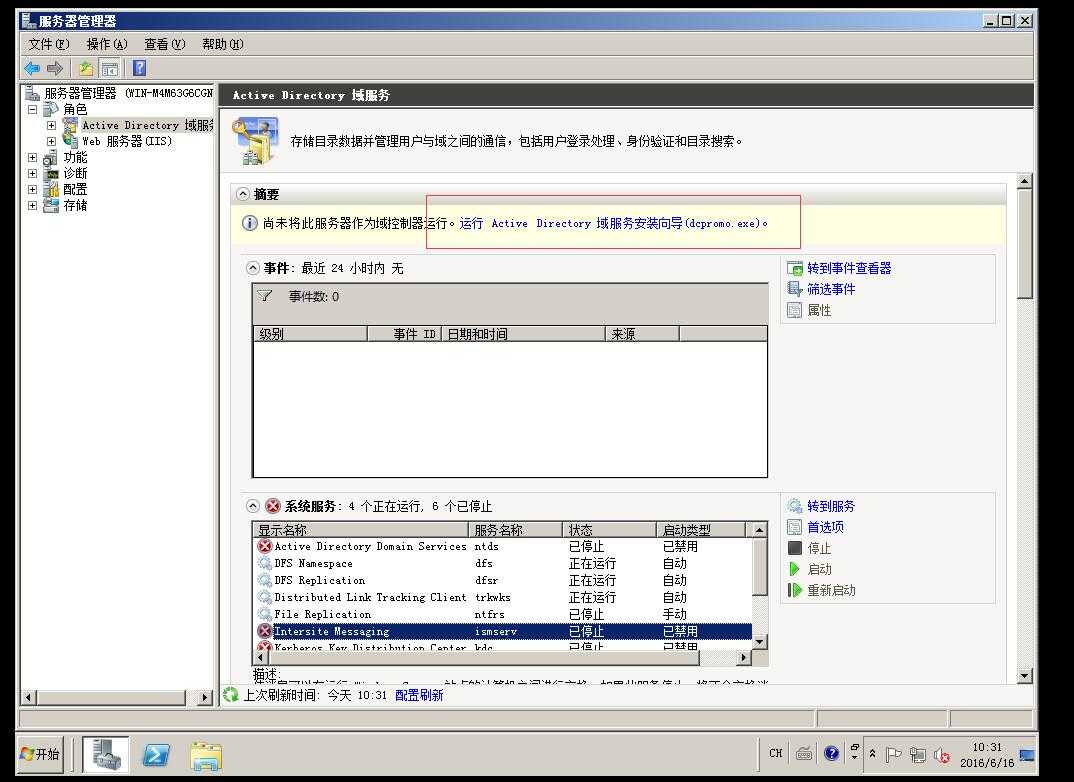Expand the 诊断 tree node
Image resolution: width=1074 pixels, height=782 pixels.
point(32,173)
